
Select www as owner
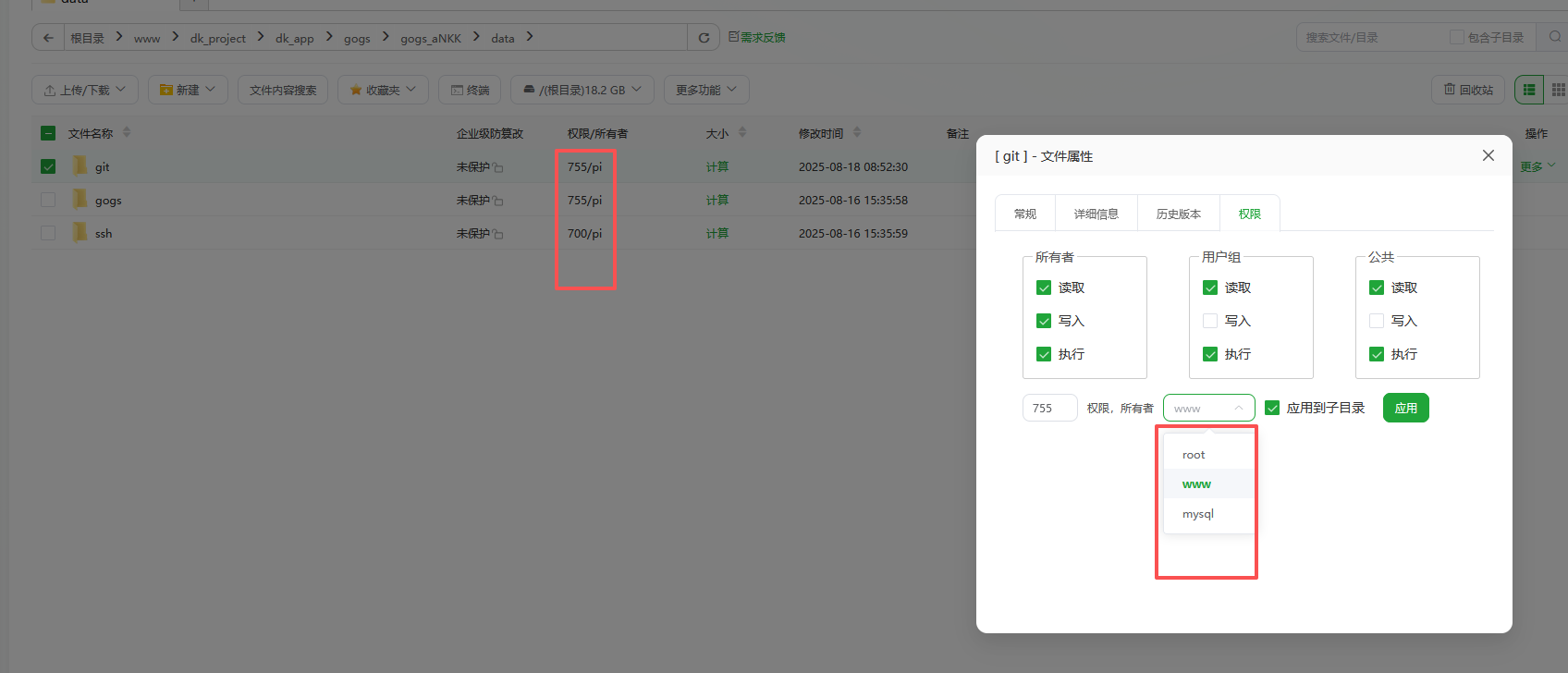pyautogui.click(x=1209, y=484)
